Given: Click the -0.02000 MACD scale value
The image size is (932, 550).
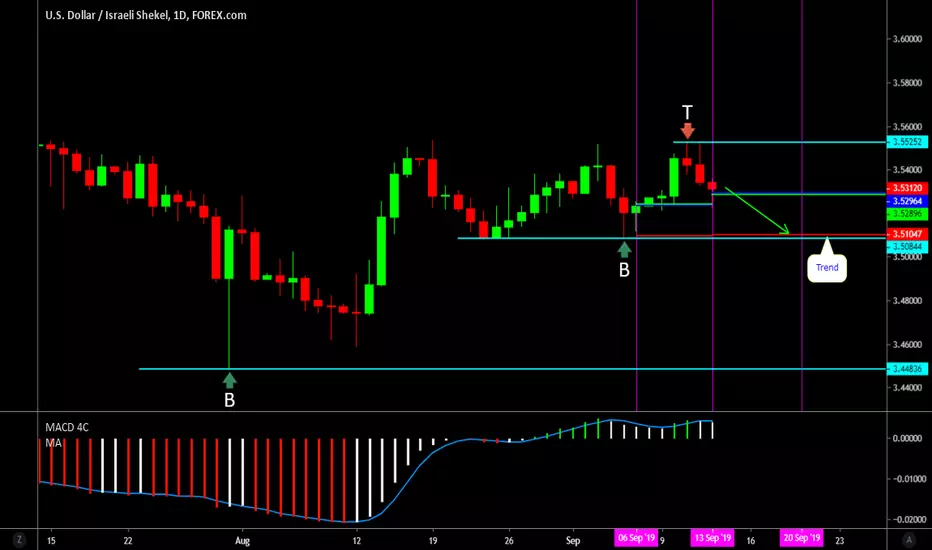Looking at the screenshot, I should (x=909, y=519).
